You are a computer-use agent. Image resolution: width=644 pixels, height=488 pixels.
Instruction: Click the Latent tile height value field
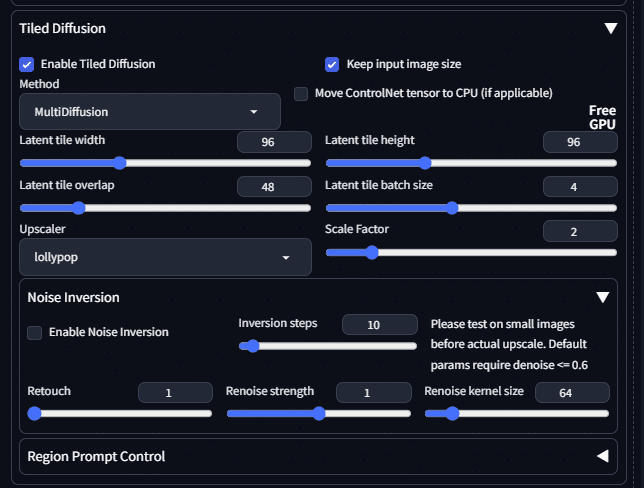click(580, 142)
